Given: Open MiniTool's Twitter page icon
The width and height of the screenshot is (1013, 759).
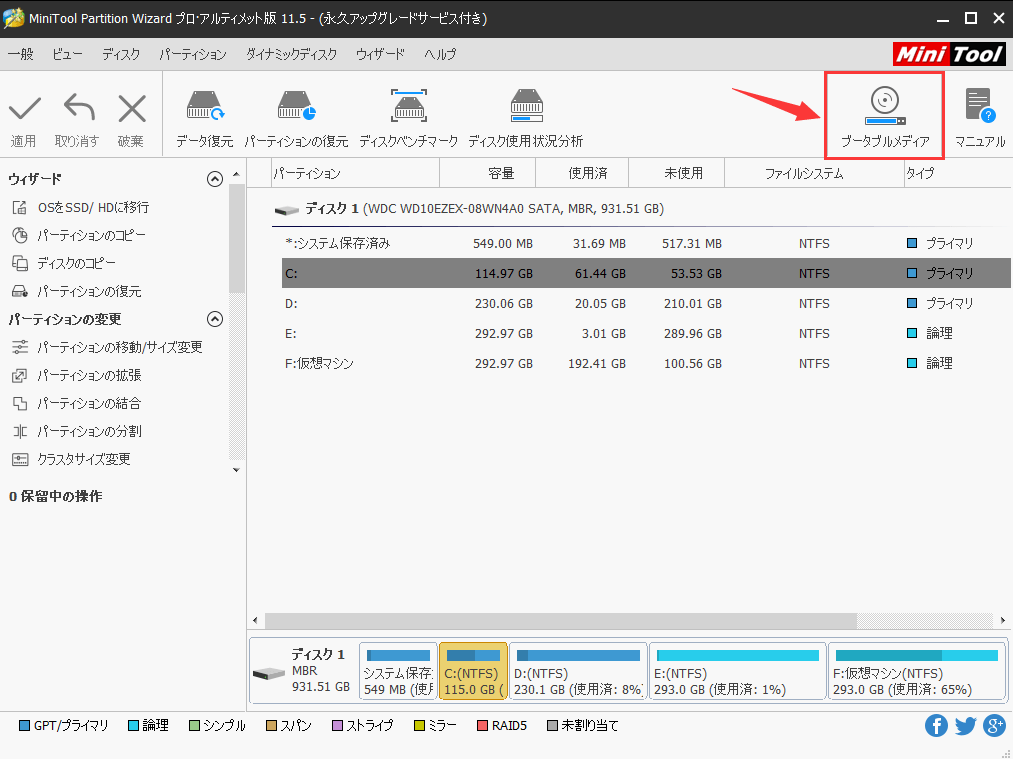Looking at the screenshot, I should [x=964, y=725].
